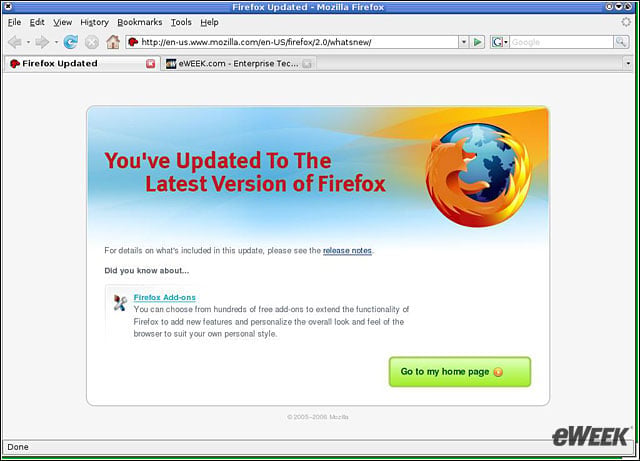This screenshot has height=461, width=640.
Task: Reload the current page
Action: tap(71, 42)
